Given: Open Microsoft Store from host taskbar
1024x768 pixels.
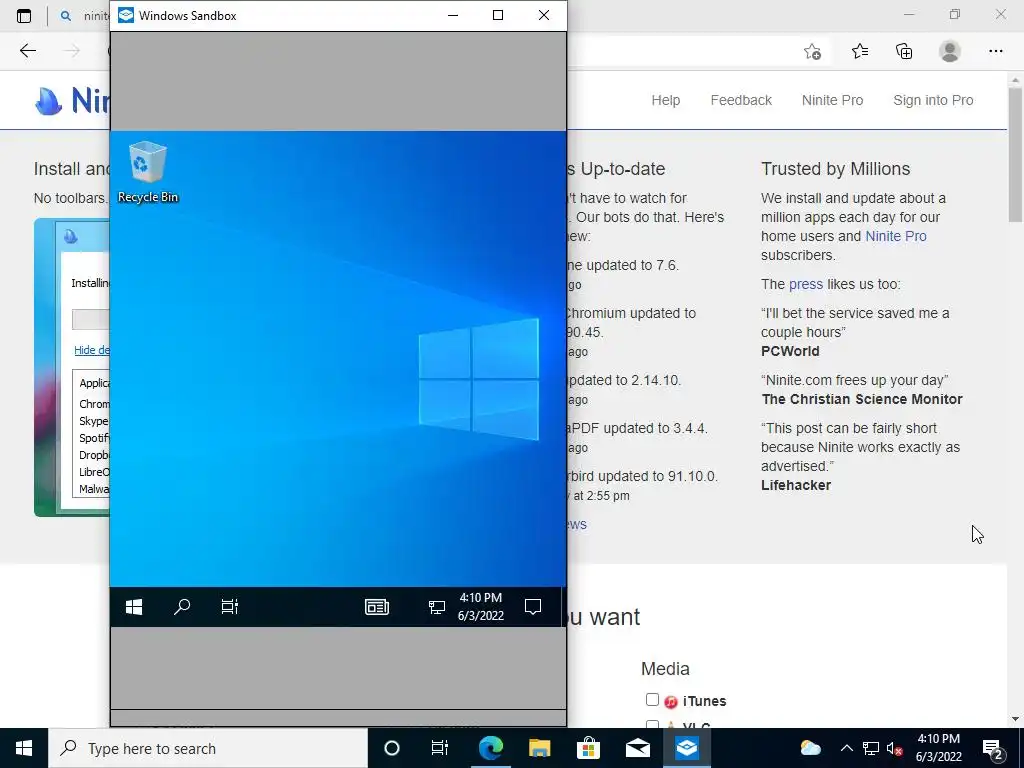Looking at the screenshot, I should pyautogui.click(x=588, y=748).
